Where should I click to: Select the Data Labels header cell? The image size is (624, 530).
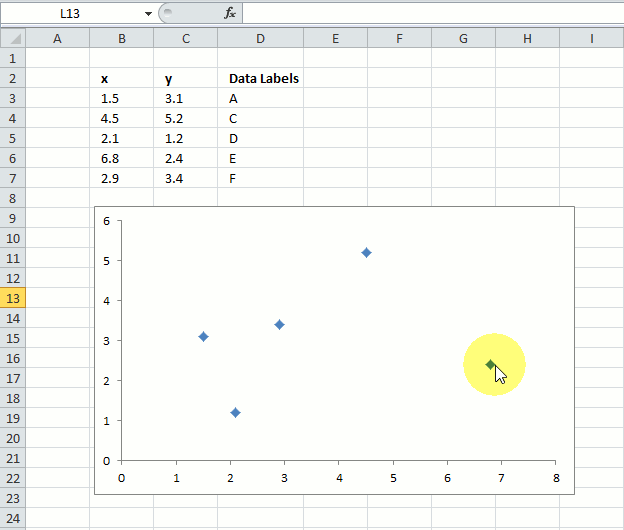(262, 79)
